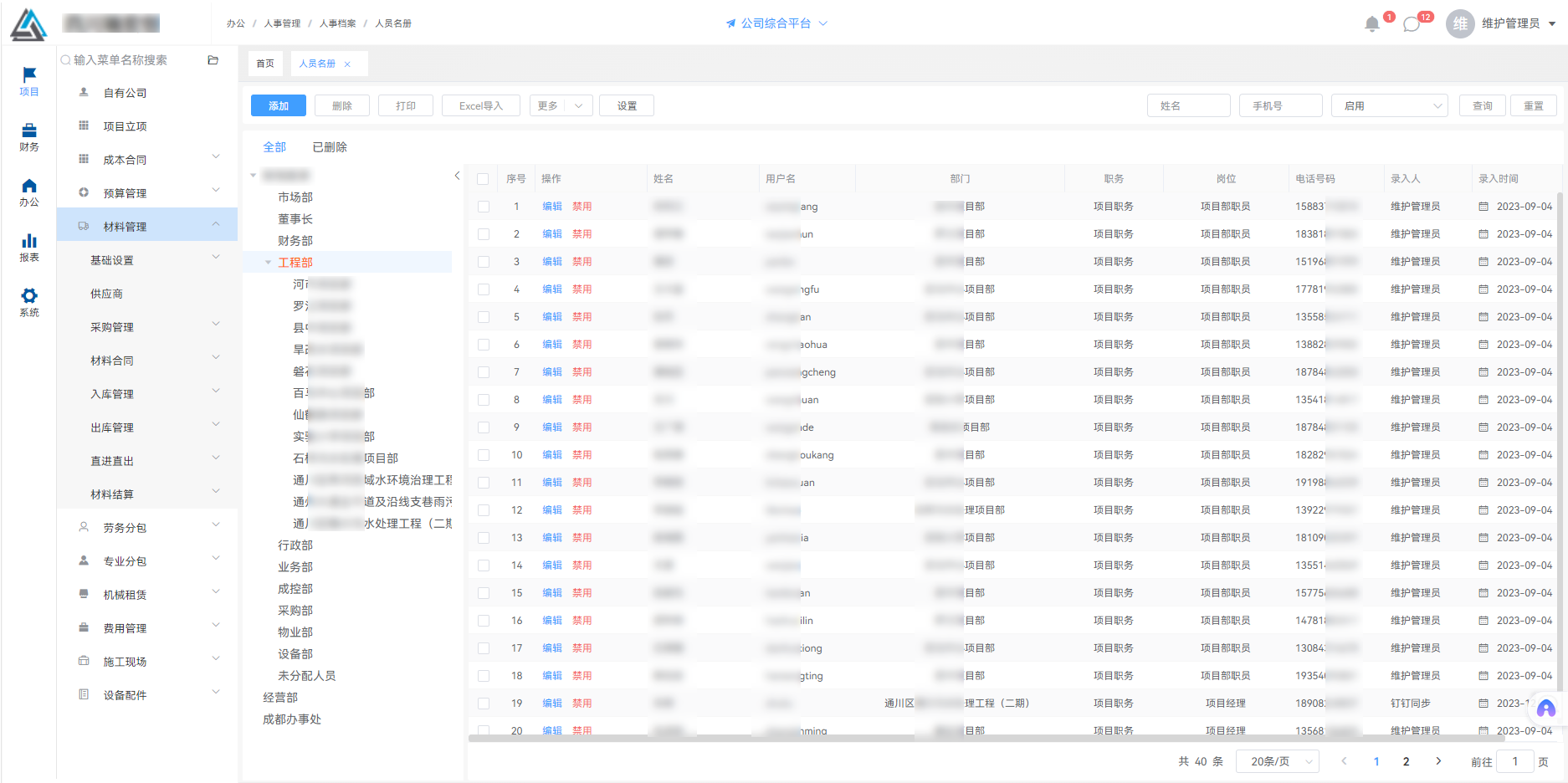Click the paper plane icon by 公司综合平台
Image resolution: width=1568 pixels, height=783 pixels.
coord(730,23)
